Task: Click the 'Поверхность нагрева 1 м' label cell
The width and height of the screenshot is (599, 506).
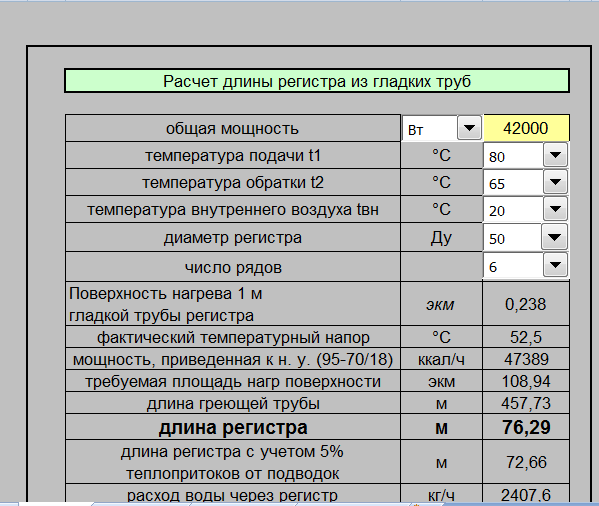Action: (233, 304)
